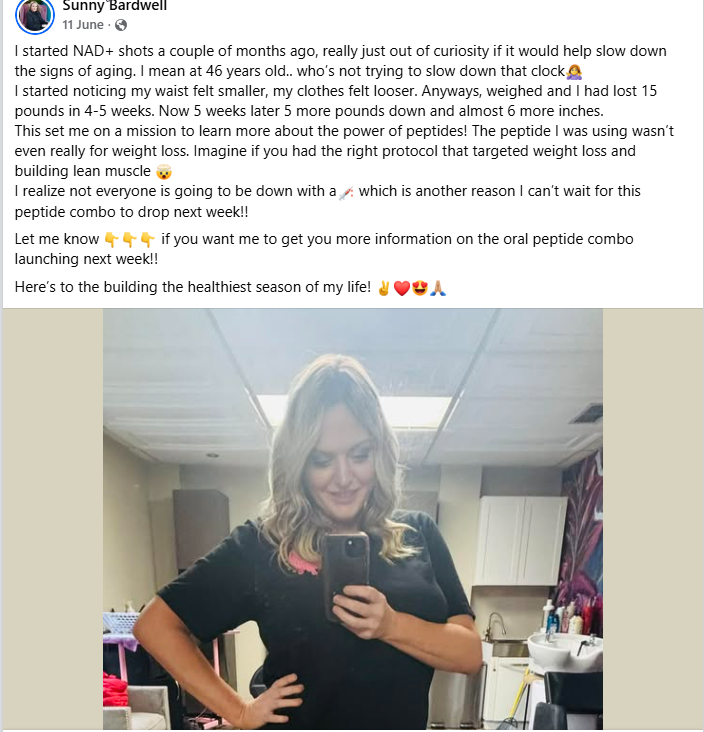Click the red heart emoji
Image resolution: width=704 pixels, height=732 pixels.
coord(401,288)
